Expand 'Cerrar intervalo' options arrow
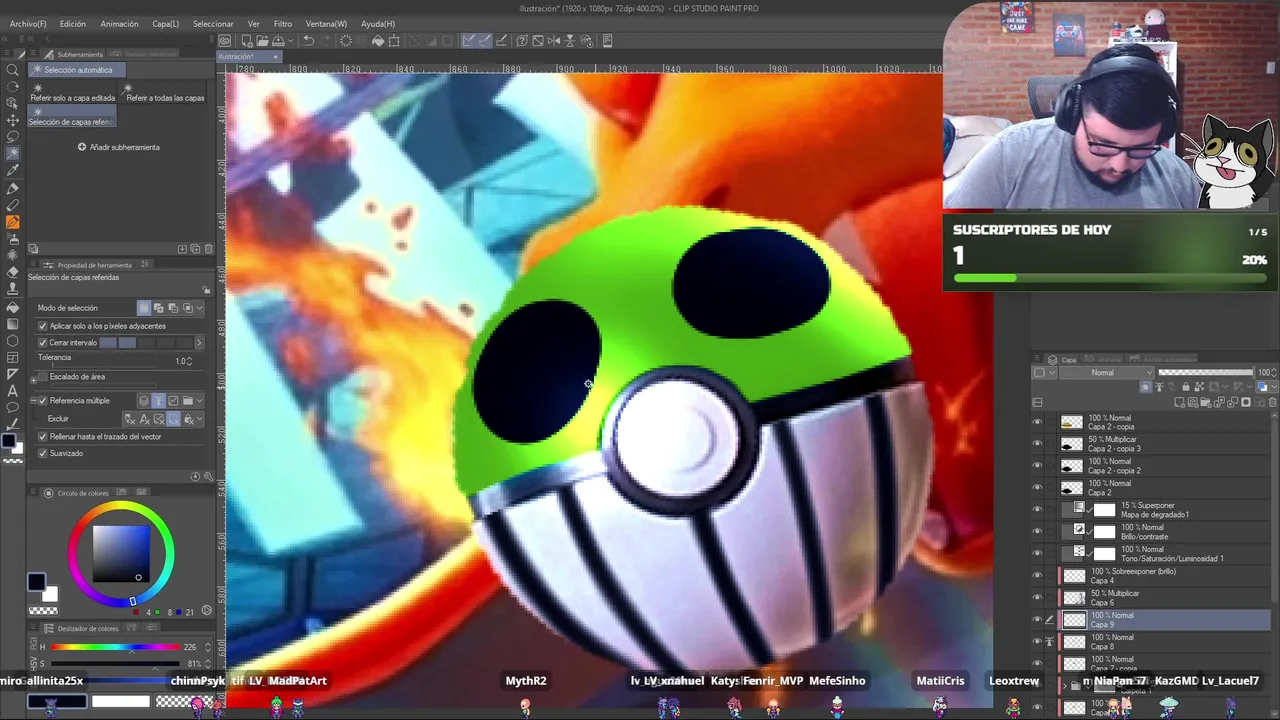This screenshot has width=1280, height=720. [198, 343]
